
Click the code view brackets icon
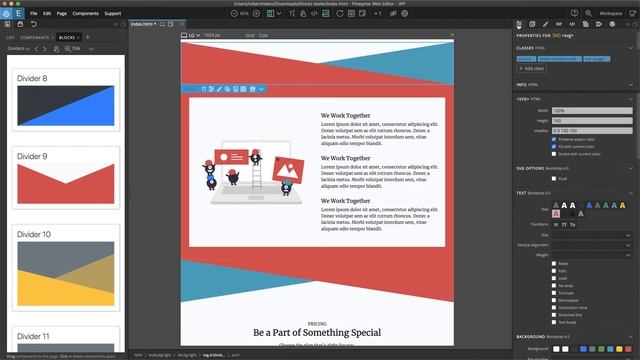coord(314,13)
